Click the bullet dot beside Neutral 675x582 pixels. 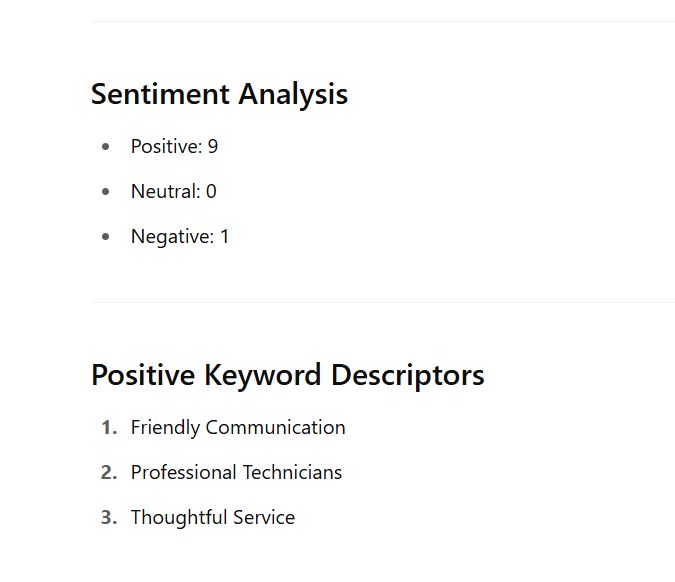coord(106,192)
